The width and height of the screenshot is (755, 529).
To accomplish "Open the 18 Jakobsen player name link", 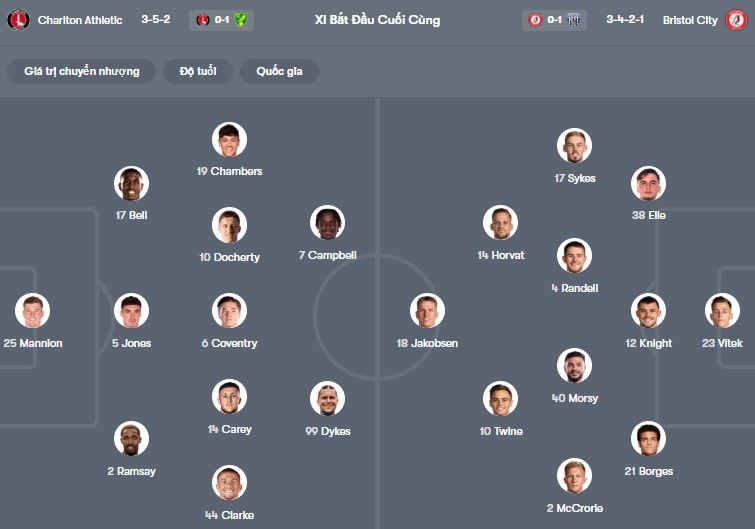I will click(x=427, y=343).
